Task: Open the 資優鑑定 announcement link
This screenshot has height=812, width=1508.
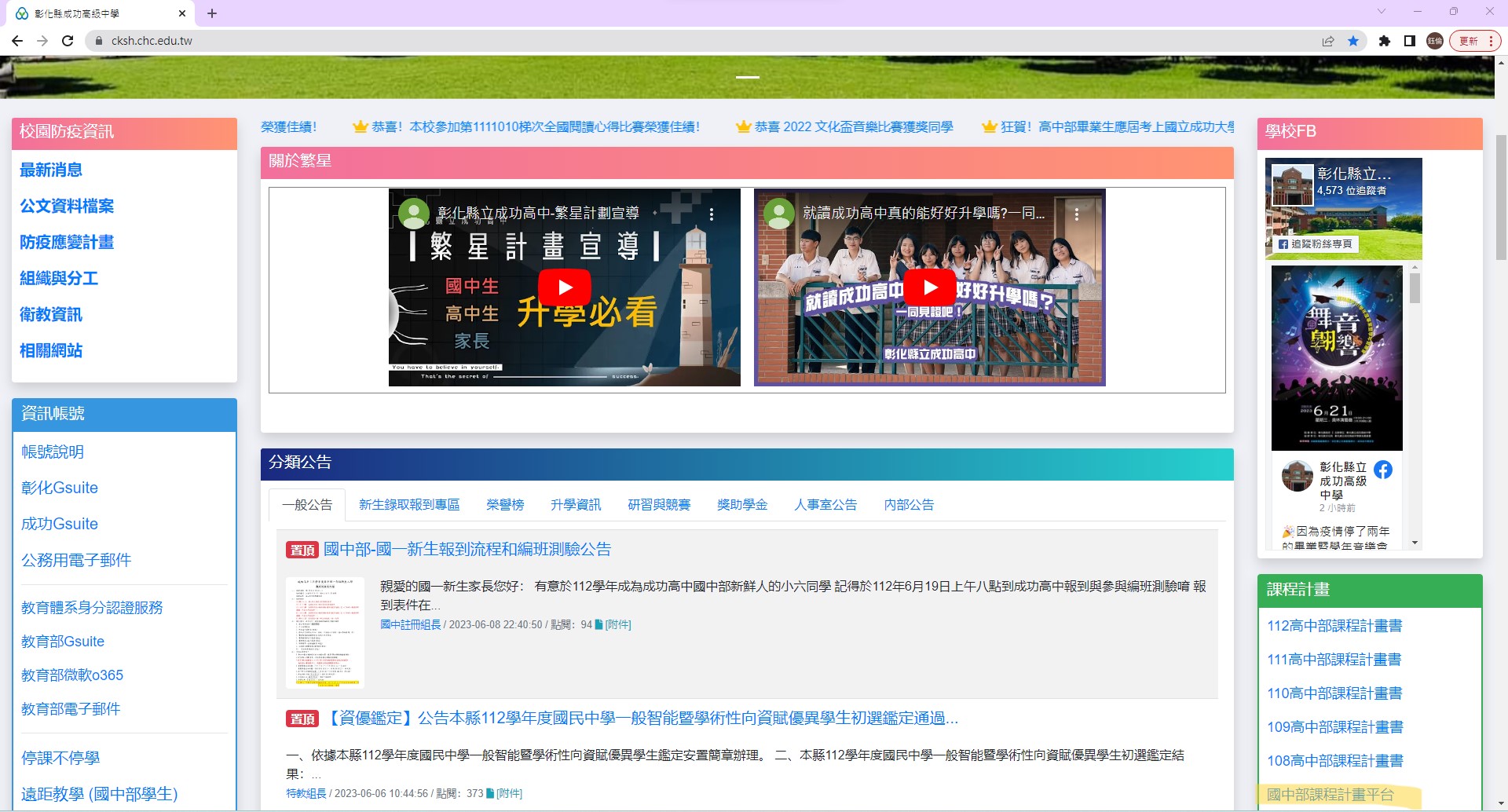Action: tap(641, 719)
